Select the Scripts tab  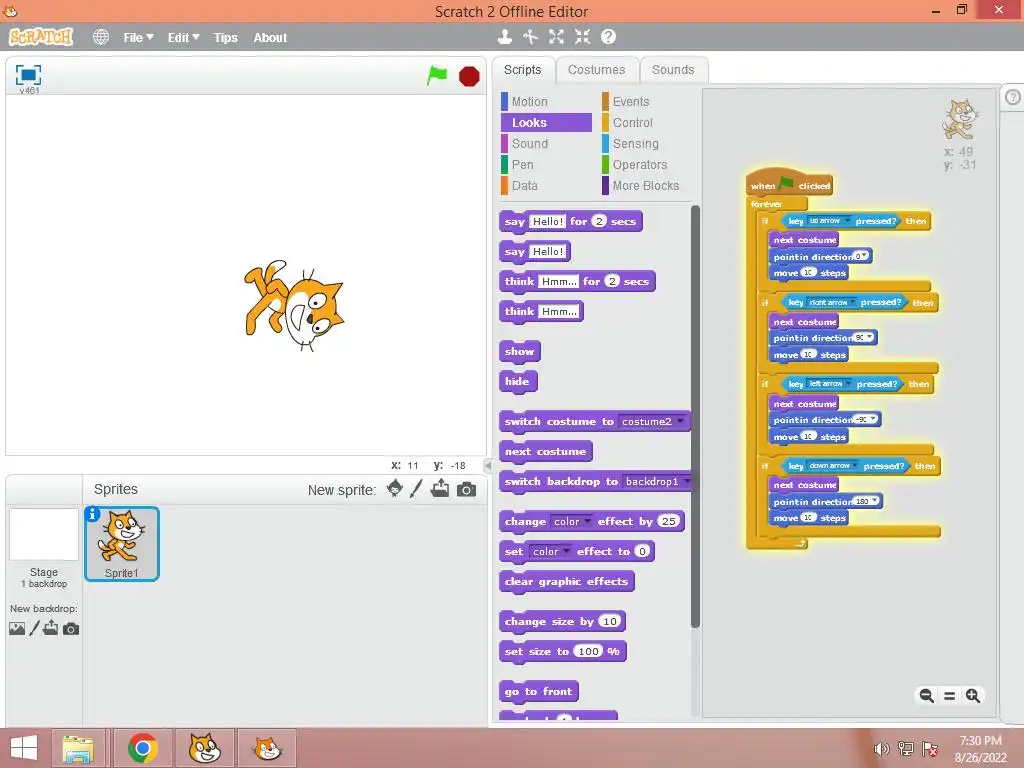click(522, 70)
